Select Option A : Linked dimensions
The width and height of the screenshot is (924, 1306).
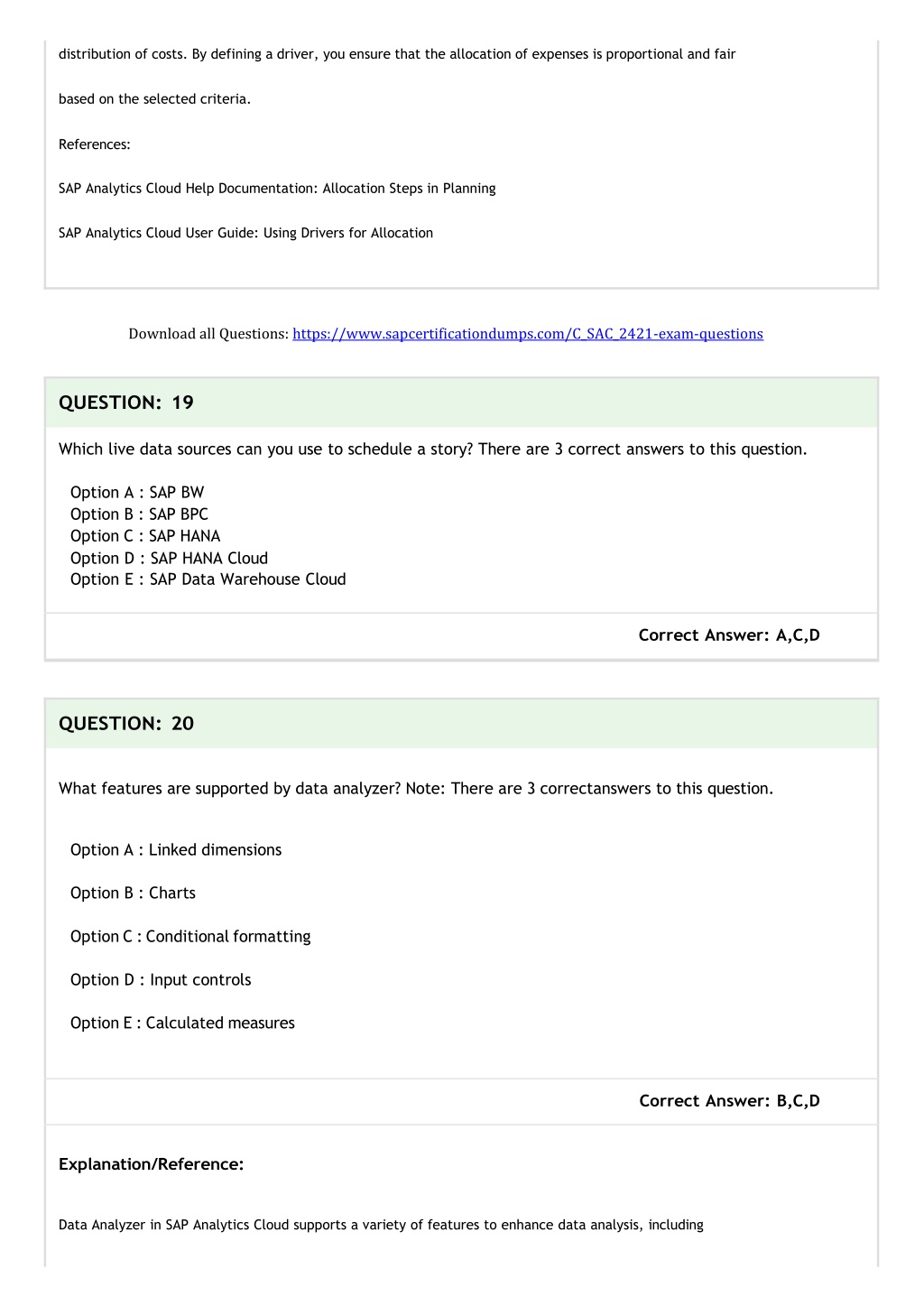tap(176, 850)
